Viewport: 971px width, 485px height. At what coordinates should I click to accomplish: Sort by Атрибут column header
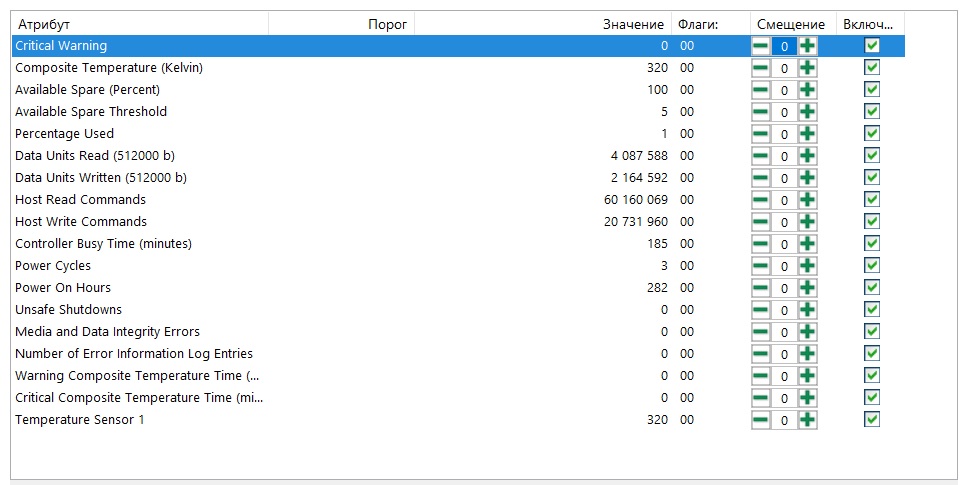click(x=140, y=24)
